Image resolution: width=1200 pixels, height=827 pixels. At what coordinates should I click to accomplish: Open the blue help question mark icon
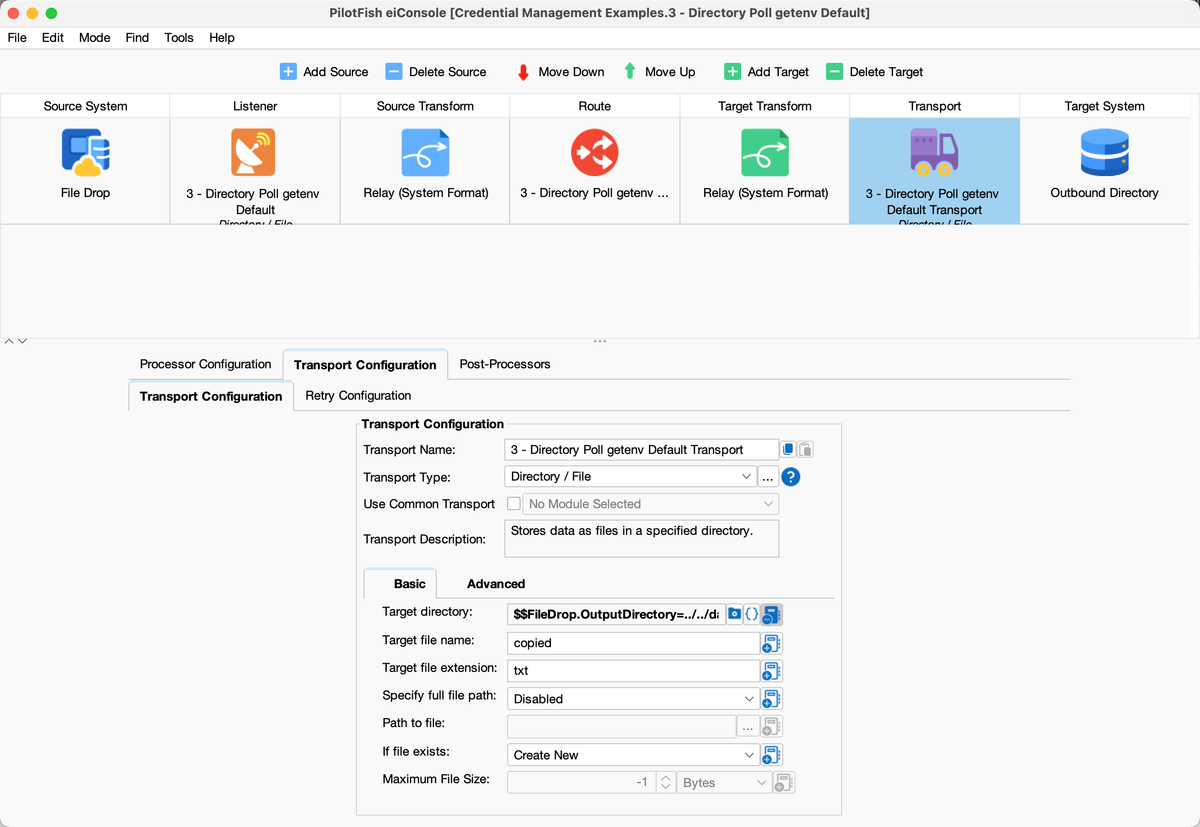[x=791, y=477]
